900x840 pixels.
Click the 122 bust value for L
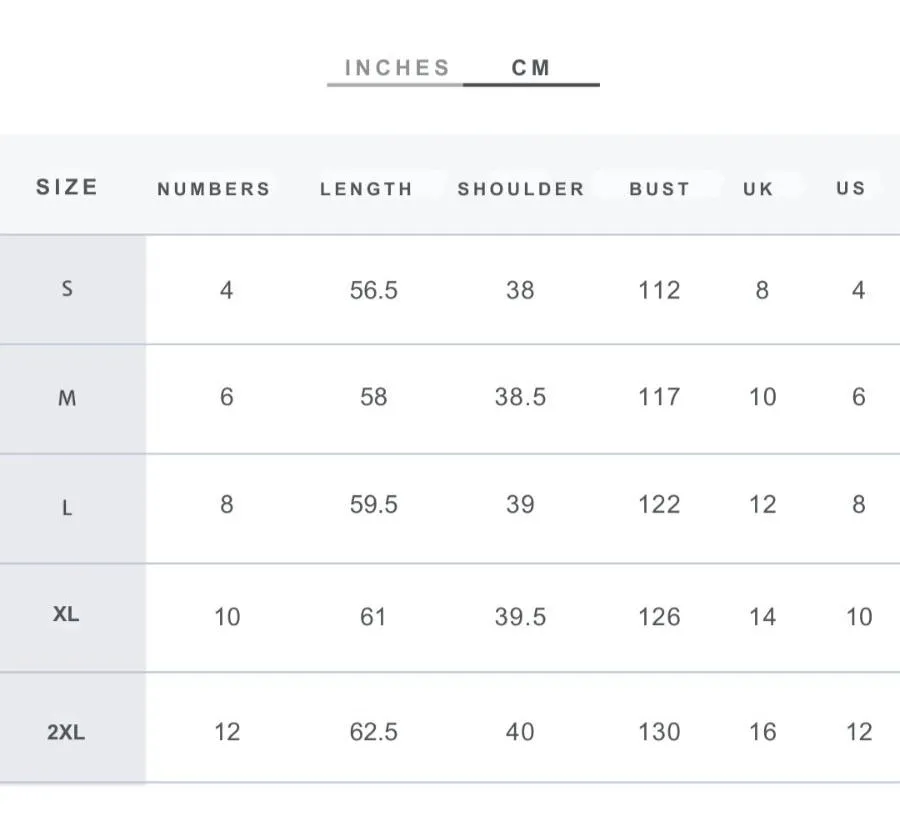660,505
